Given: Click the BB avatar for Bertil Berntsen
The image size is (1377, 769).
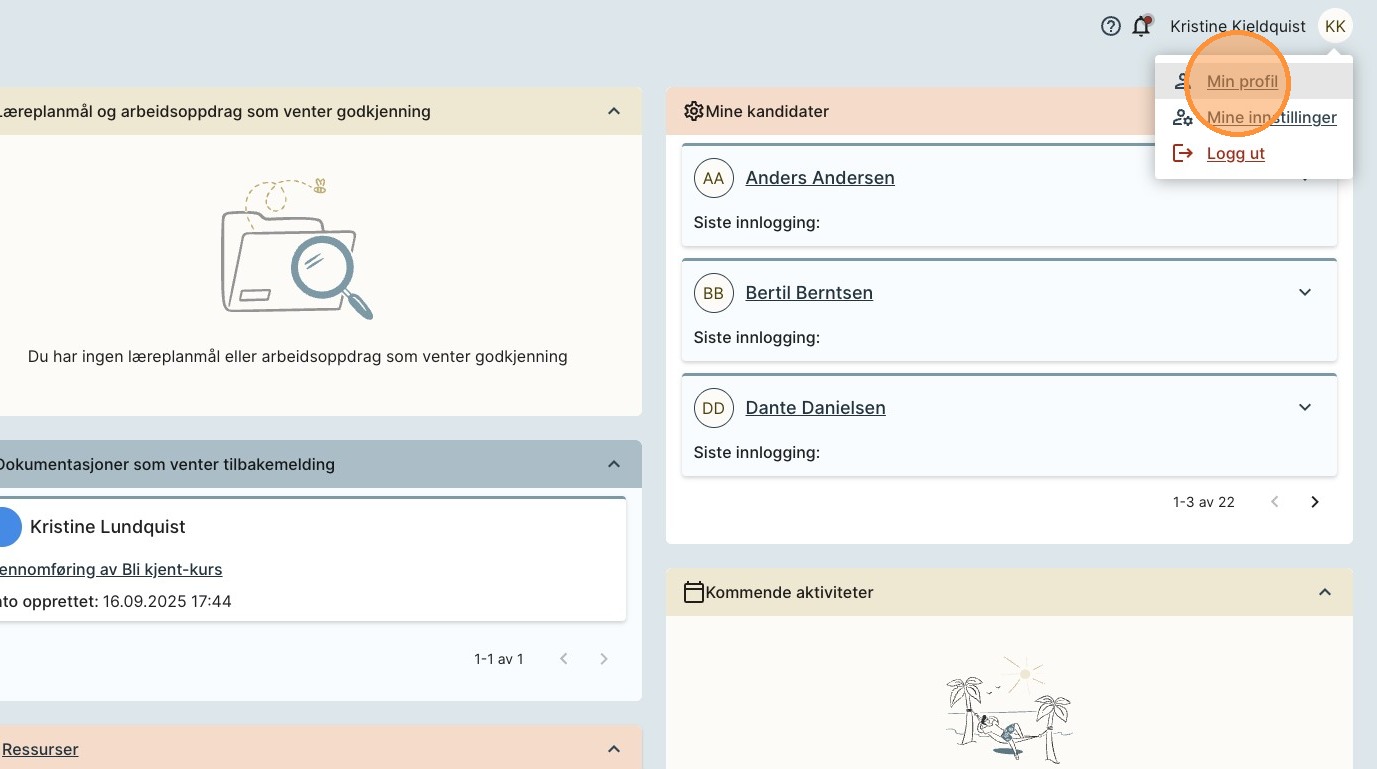Looking at the screenshot, I should (x=713, y=293).
